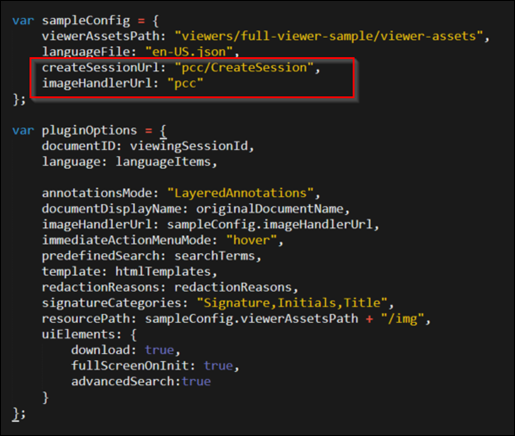Image resolution: width=515 pixels, height=436 pixels.
Task: Click the "/img" string in resourcePath
Action: [x=402, y=319]
